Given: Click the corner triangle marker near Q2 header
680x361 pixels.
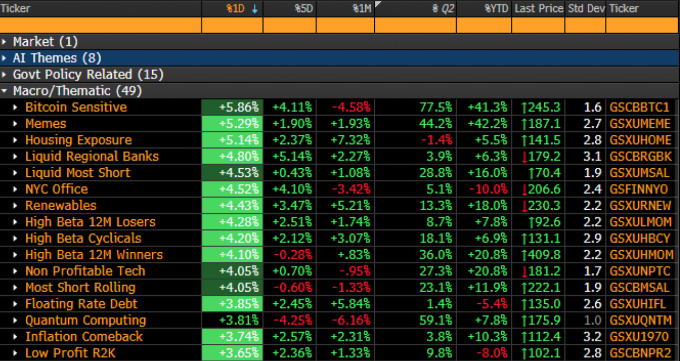Looking at the screenshot, I should [378, 4].
